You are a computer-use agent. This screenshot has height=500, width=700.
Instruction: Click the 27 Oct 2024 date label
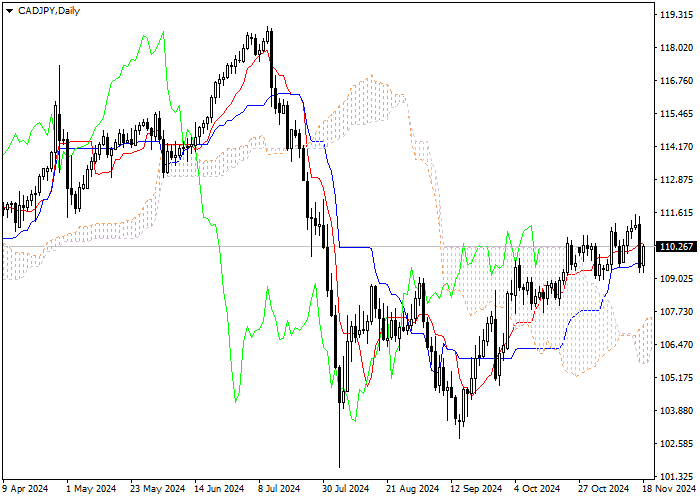[x=604, y=489]
